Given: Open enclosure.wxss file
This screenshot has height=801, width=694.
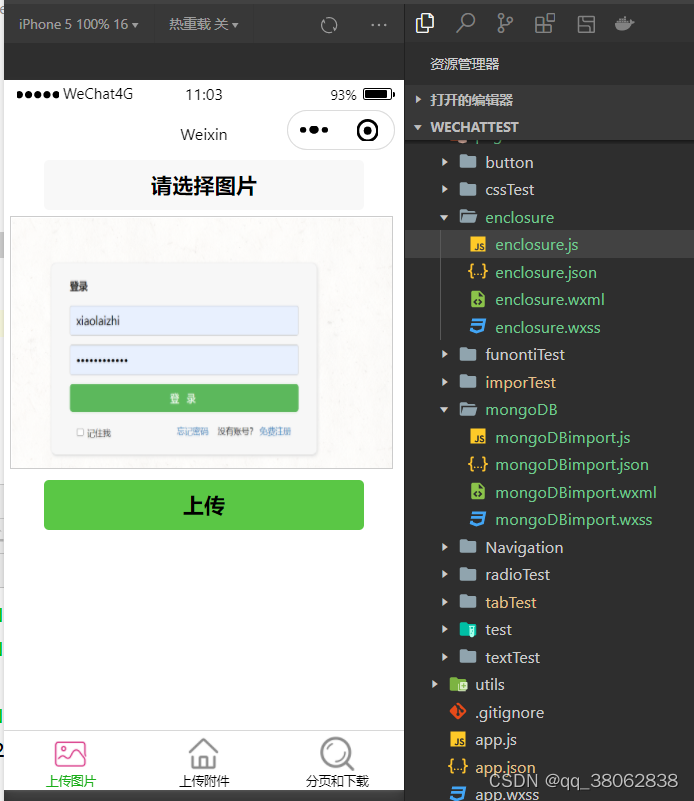Looking at the screenshot, I should tap(549, 327).
